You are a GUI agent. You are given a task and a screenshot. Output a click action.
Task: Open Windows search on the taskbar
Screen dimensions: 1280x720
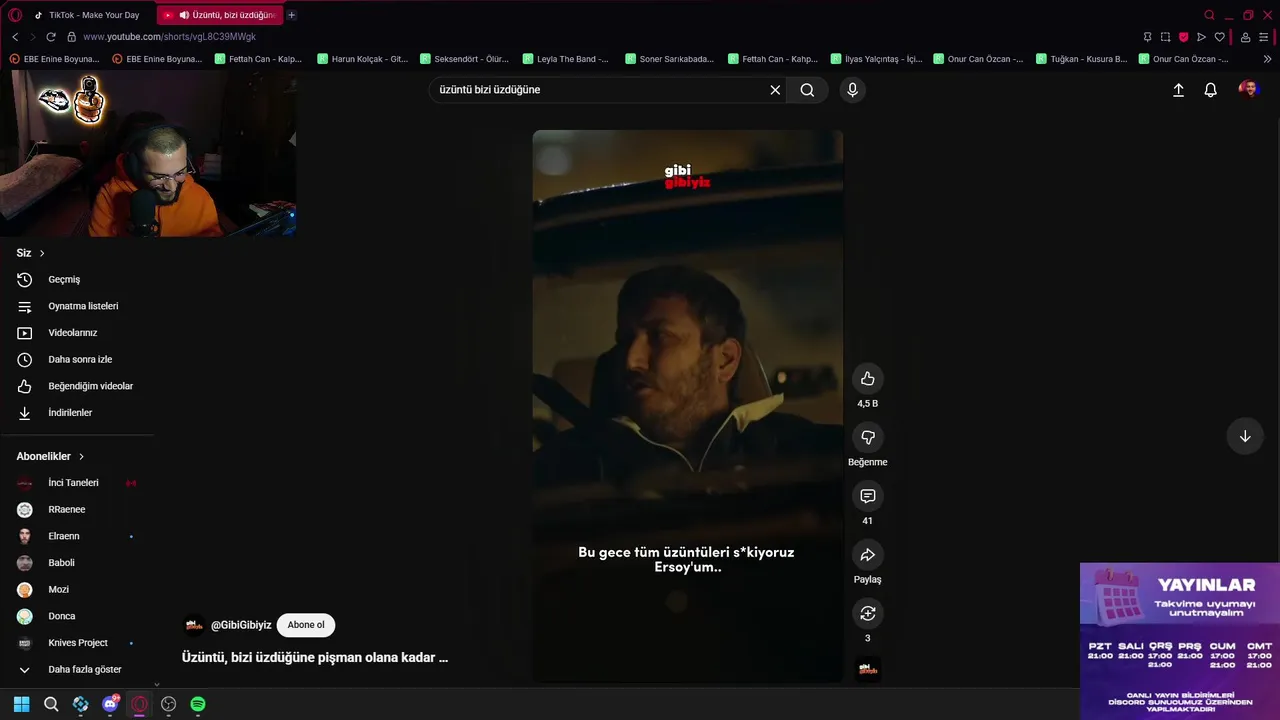51,704
